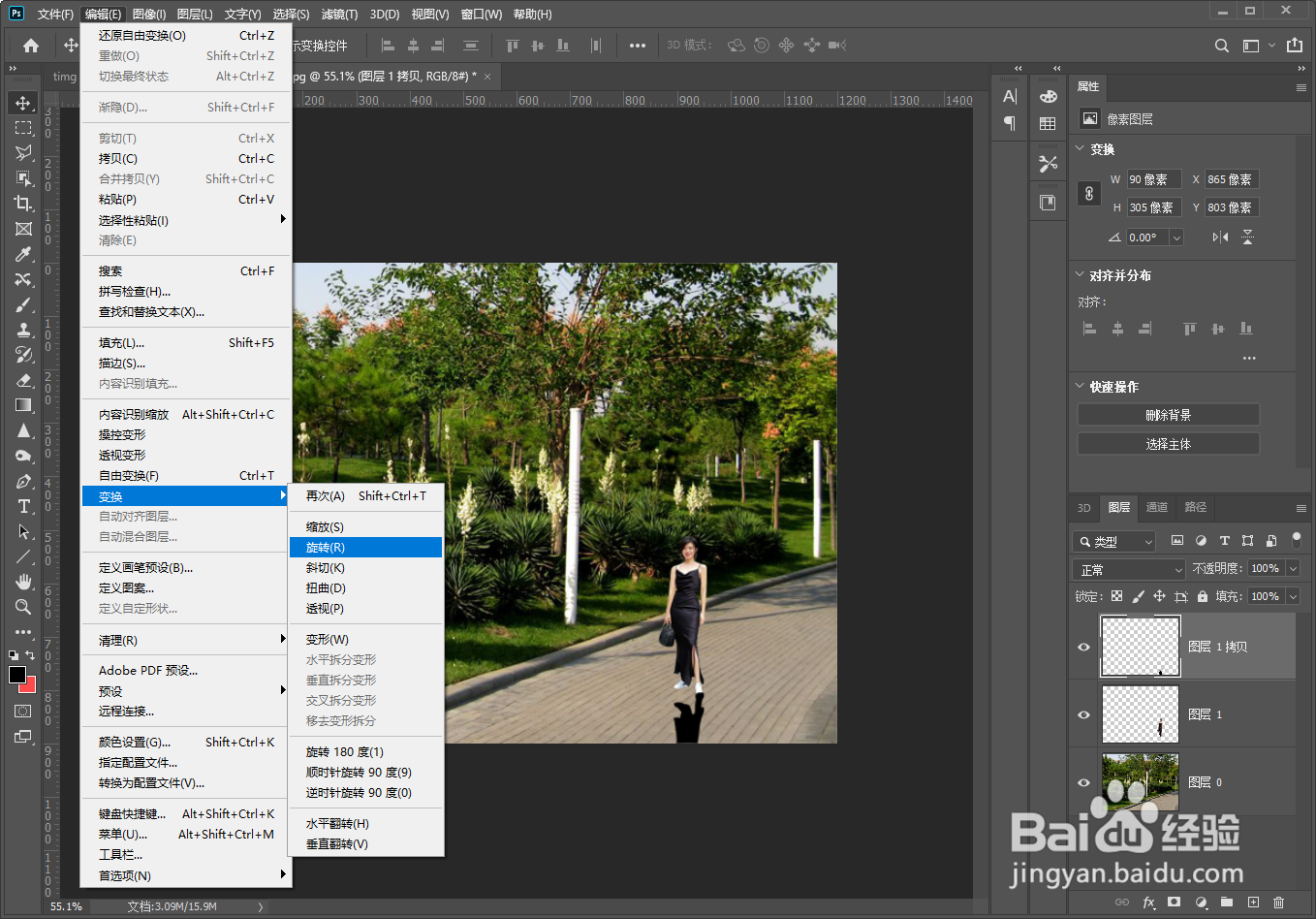Select the Eraser tool
Screen dimensions: 1316x919
pos(23,380)
